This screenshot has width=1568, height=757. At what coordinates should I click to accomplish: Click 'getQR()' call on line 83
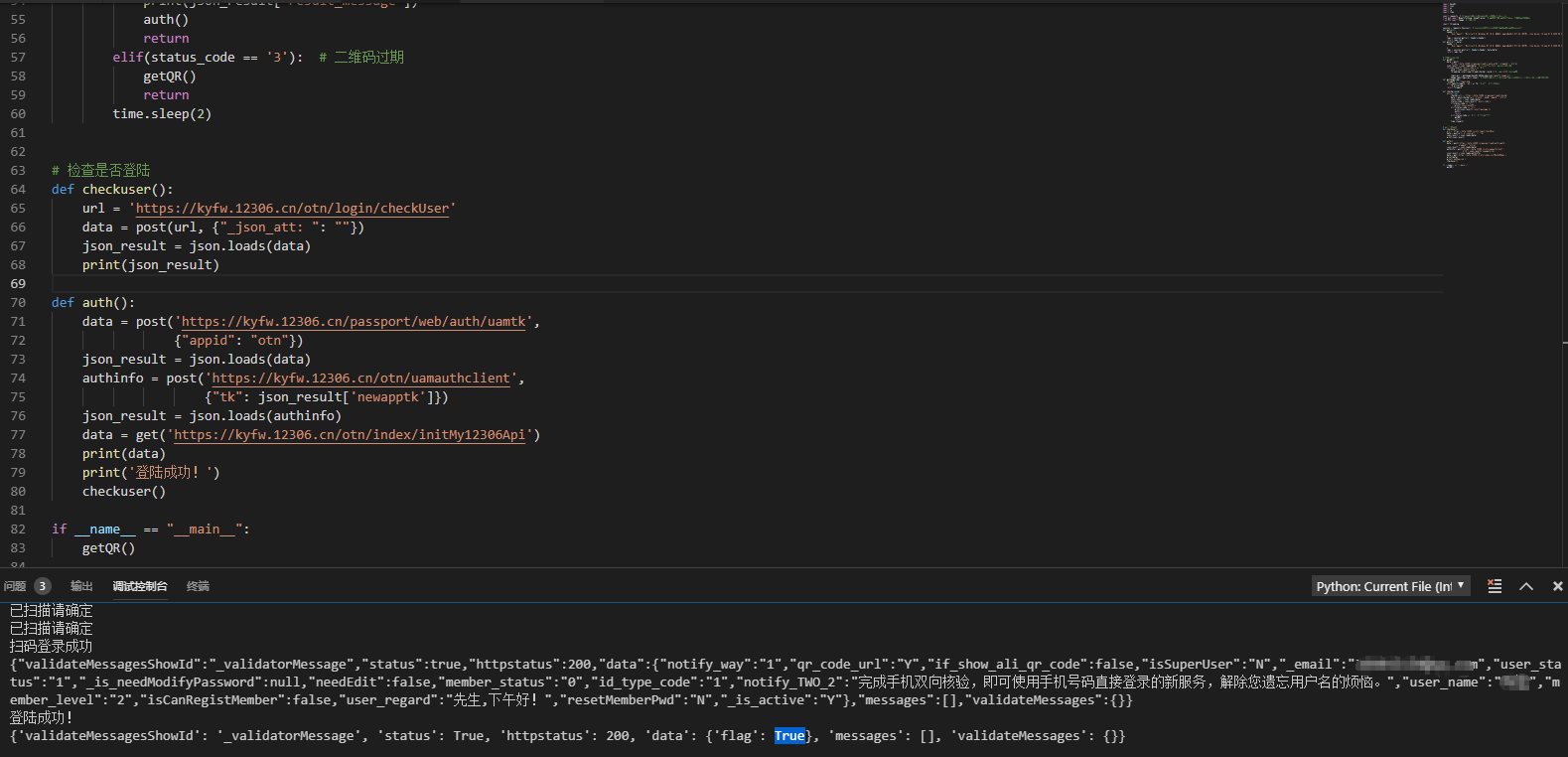108,548
